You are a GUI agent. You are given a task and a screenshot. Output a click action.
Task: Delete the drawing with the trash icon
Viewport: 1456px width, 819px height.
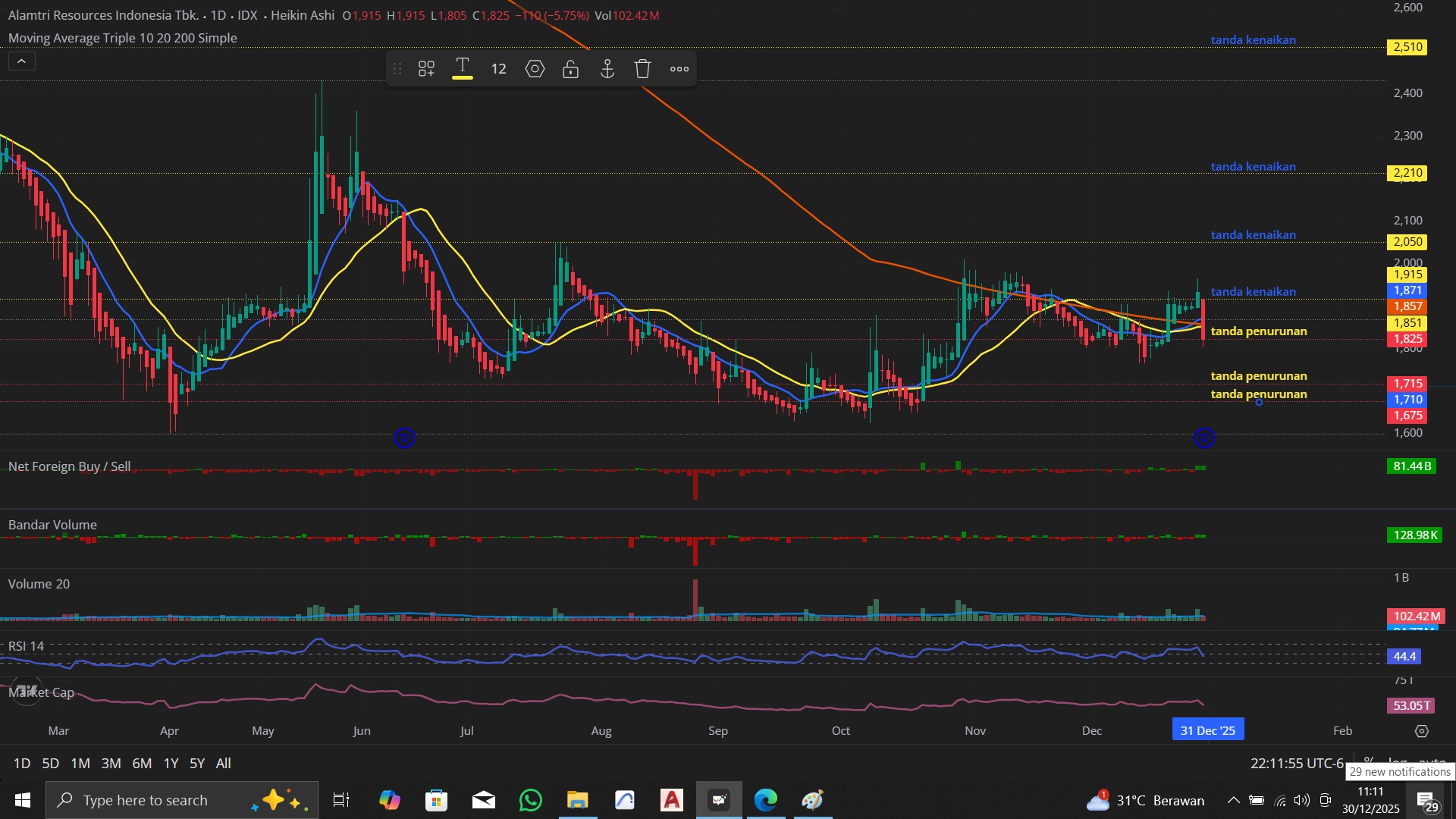coord(642,69)
